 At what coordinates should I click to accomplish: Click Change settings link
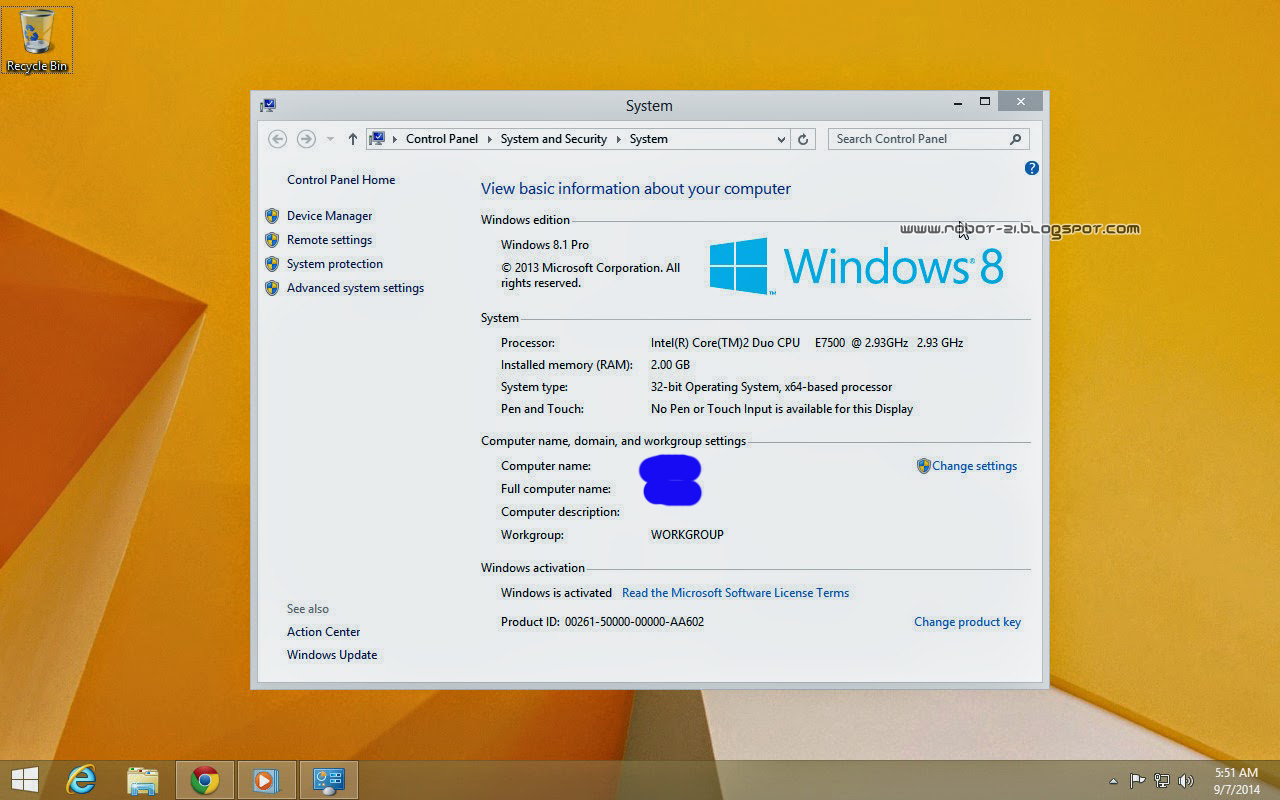point(974,466)
